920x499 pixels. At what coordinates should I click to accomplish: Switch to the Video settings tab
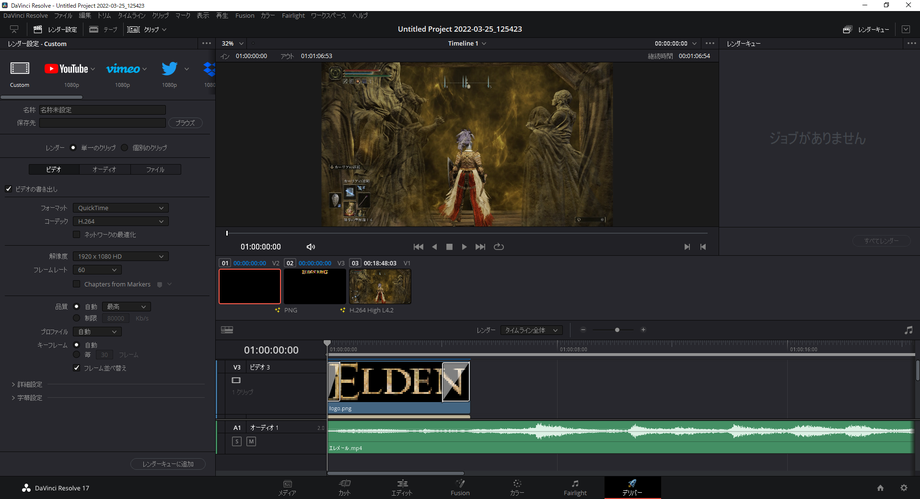(x=54, y=170)
